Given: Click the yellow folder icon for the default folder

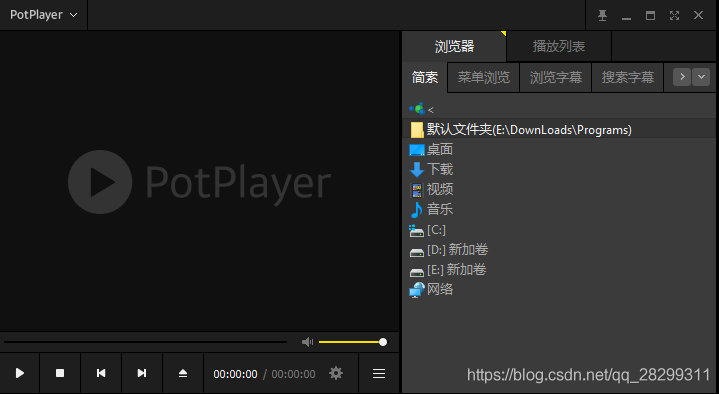Looking at the screenshot, I should [x=417, y=130].
